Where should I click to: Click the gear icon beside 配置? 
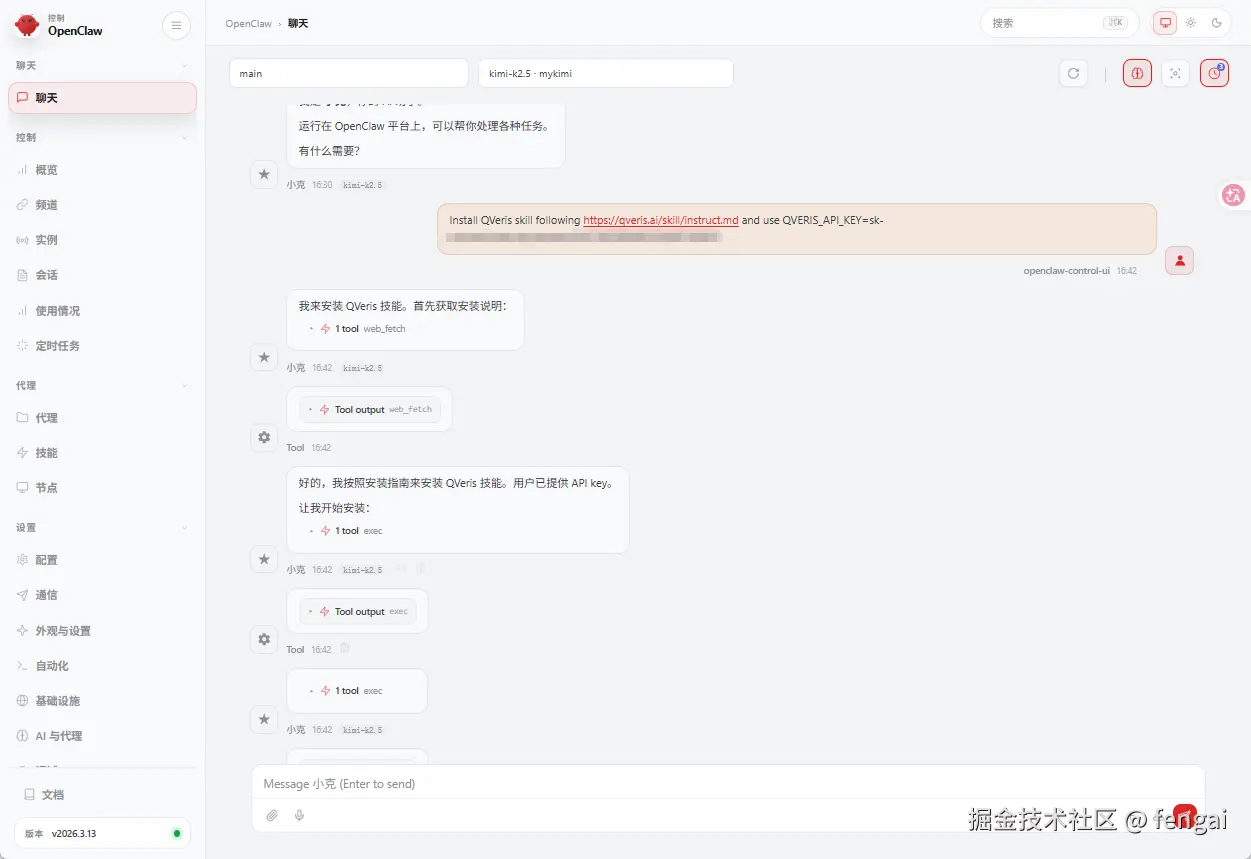click(x=22, y=560)
